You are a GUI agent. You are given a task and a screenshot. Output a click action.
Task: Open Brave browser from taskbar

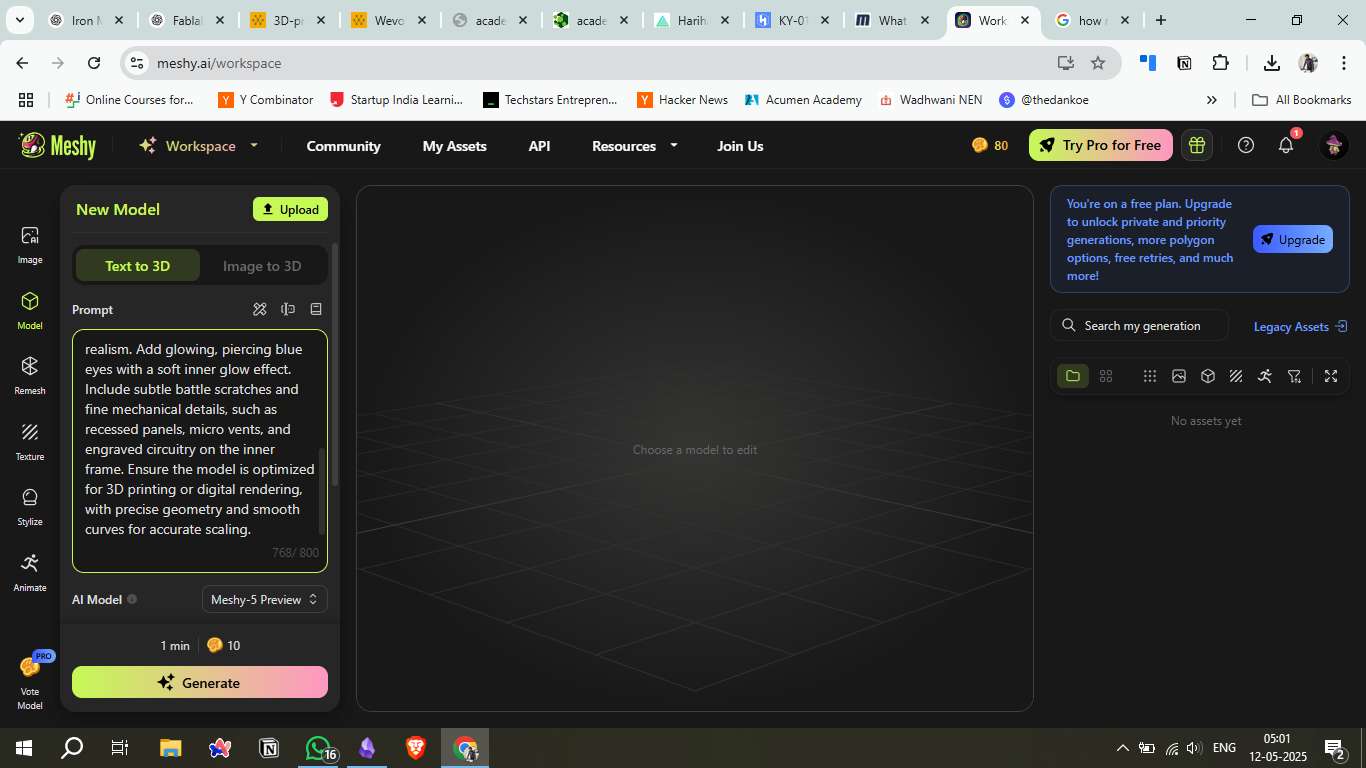[416, 748]
